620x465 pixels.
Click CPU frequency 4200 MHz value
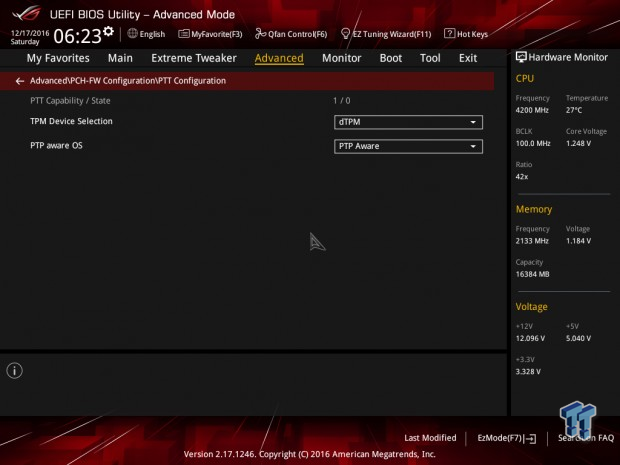(x=532, y=110)
